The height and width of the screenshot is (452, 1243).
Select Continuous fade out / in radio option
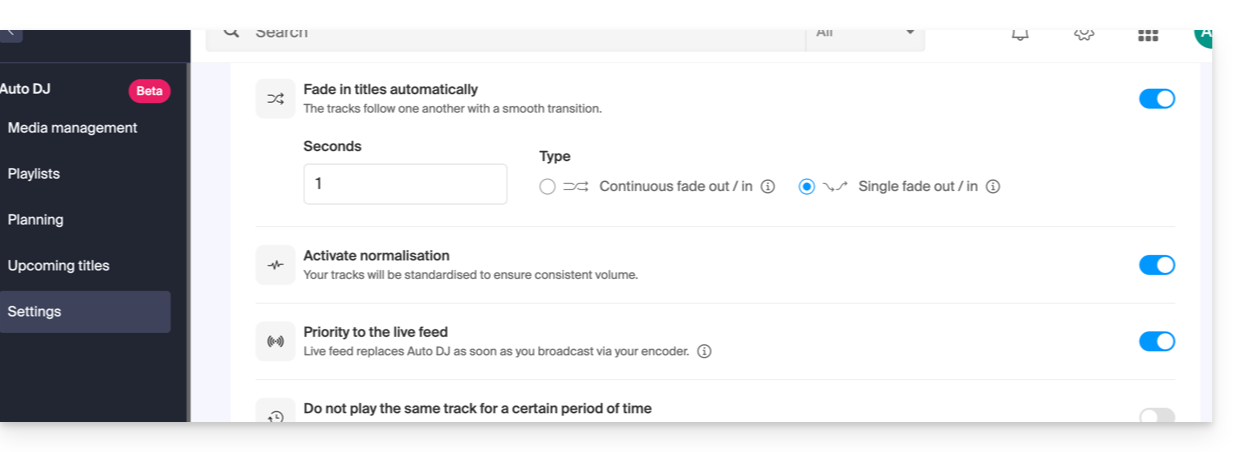[547, 187]
